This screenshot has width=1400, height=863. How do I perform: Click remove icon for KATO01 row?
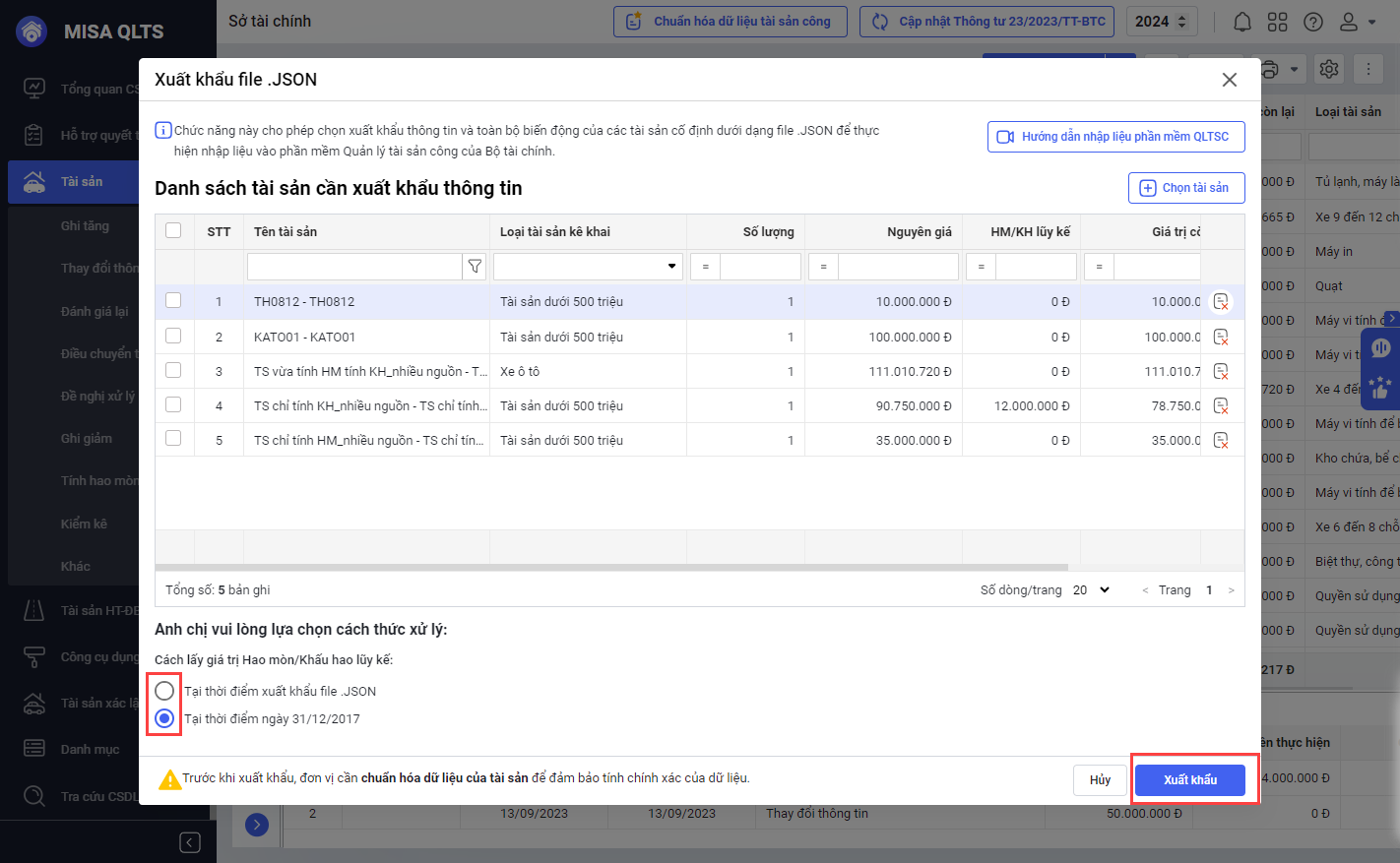coord(1221,338)
